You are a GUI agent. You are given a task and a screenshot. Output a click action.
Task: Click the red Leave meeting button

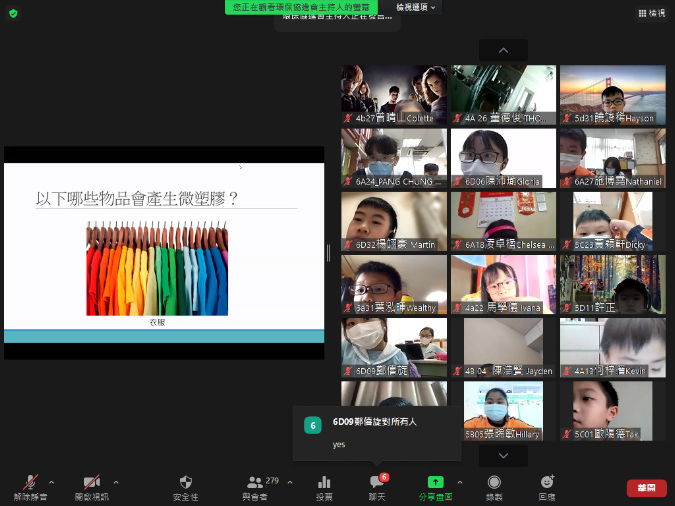tap(646, 487)
